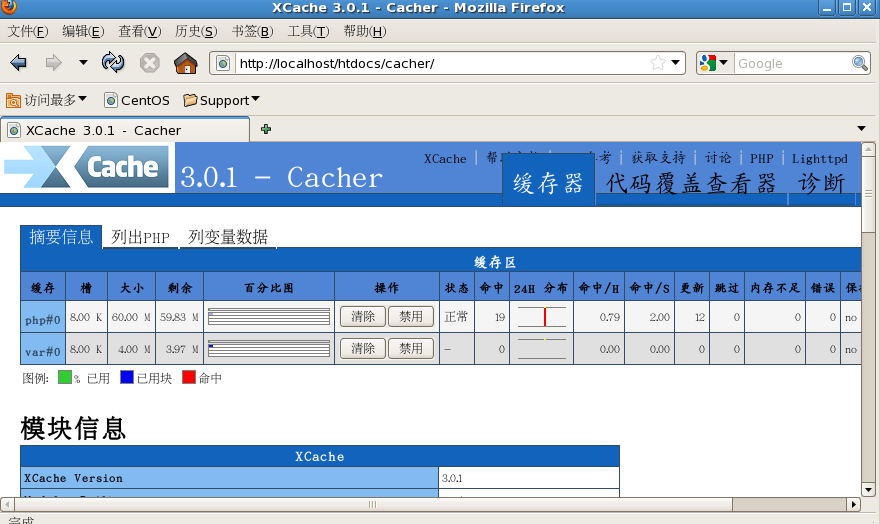880x524 pixels.
Task: Open the 编辑(E) menu
Action: point(83,31)
